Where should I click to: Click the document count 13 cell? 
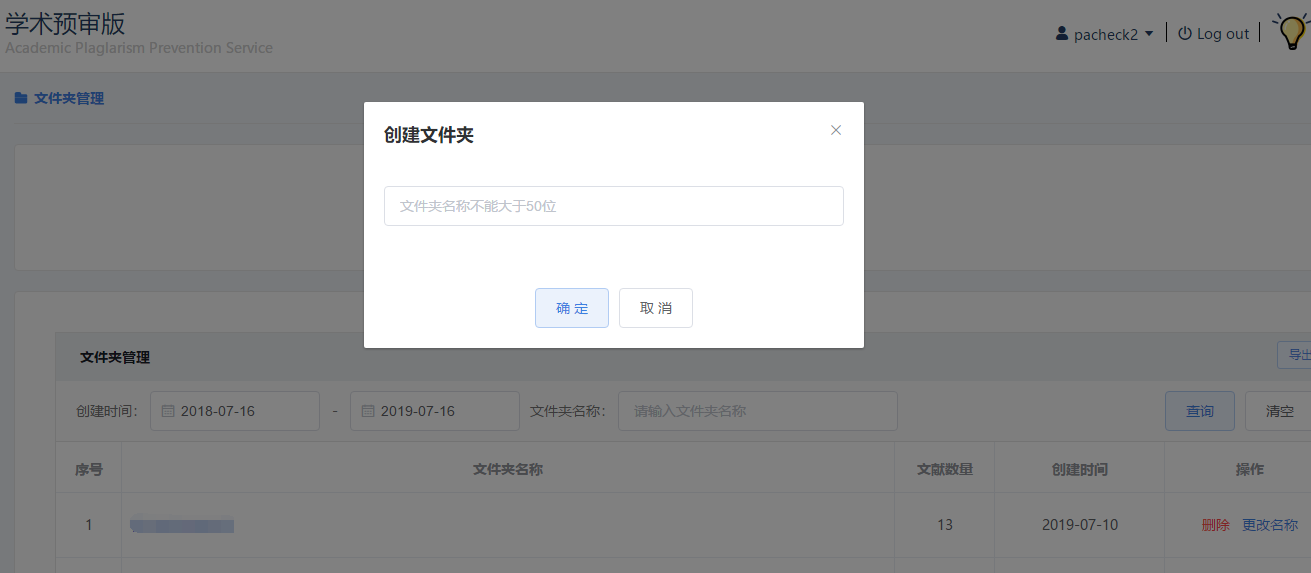[x=945, y=525]
